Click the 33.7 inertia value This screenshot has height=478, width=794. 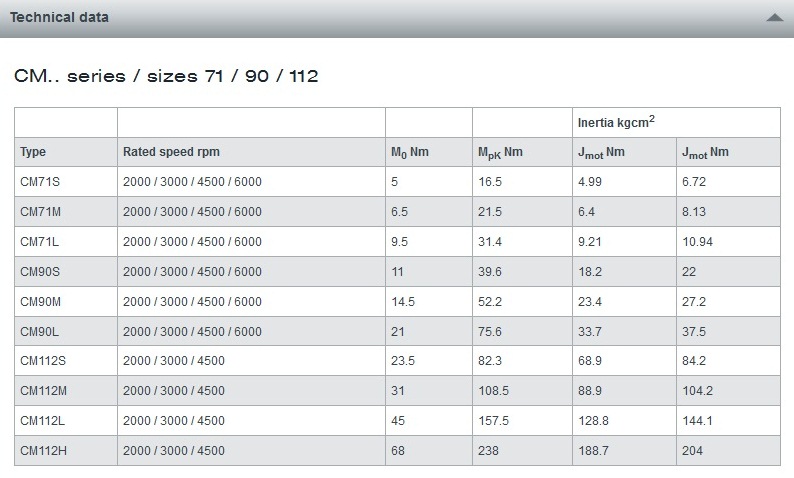[x=590, y=332]
